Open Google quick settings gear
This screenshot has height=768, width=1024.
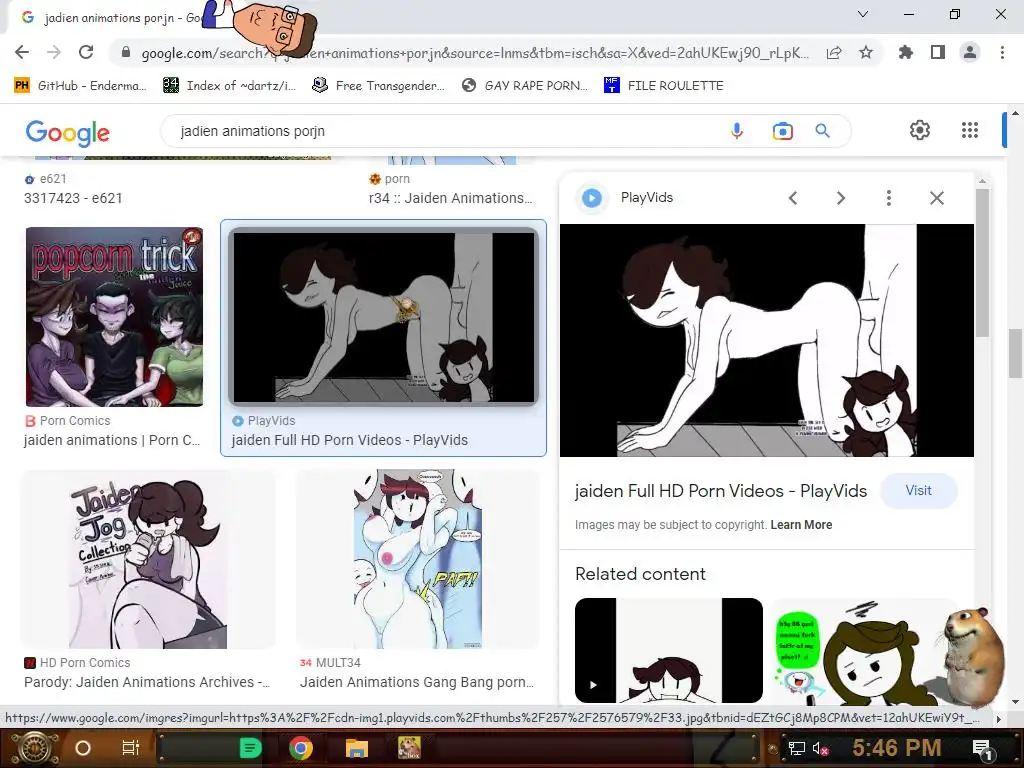920,130
